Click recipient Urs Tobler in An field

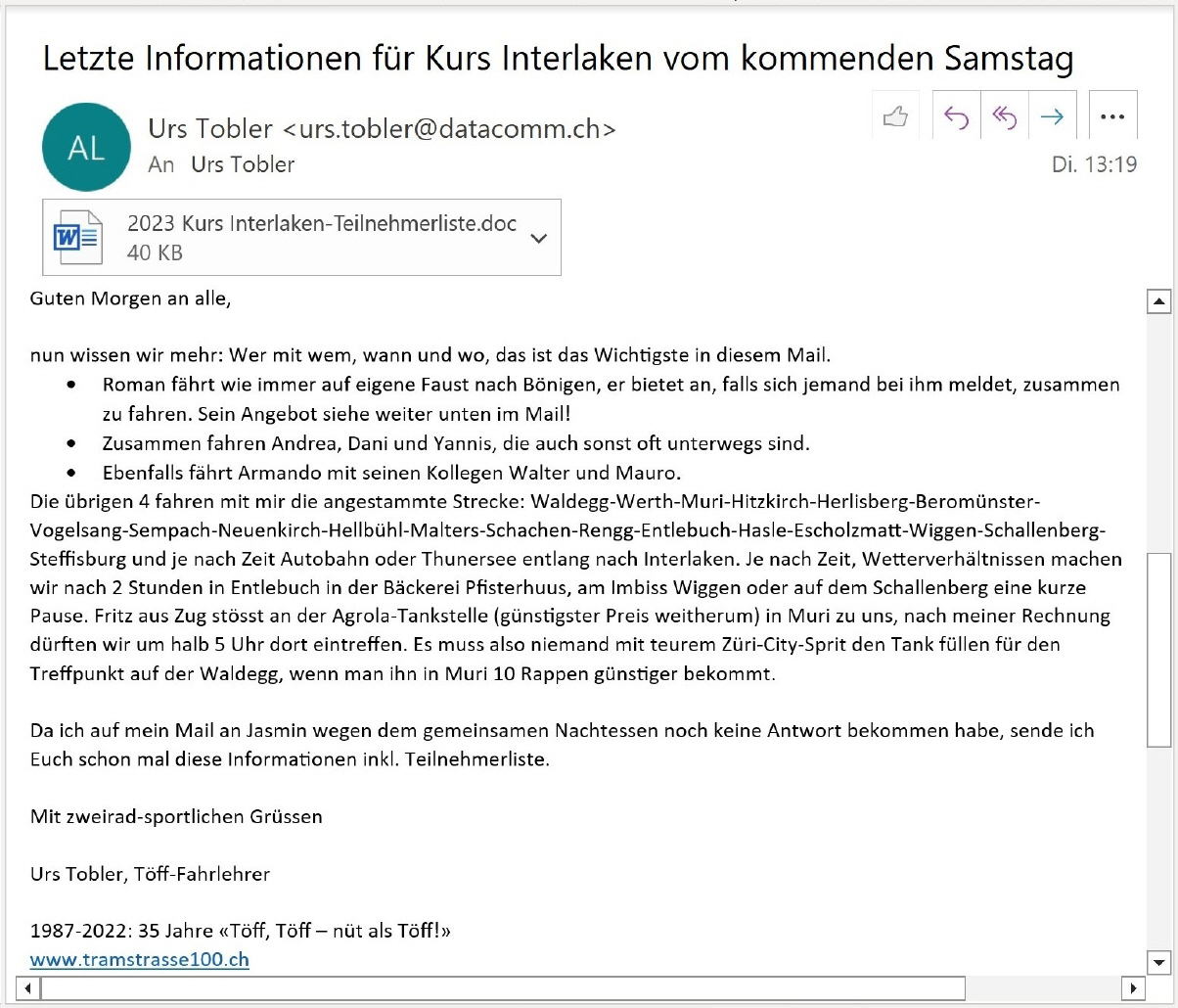click(x=243, y=164)
